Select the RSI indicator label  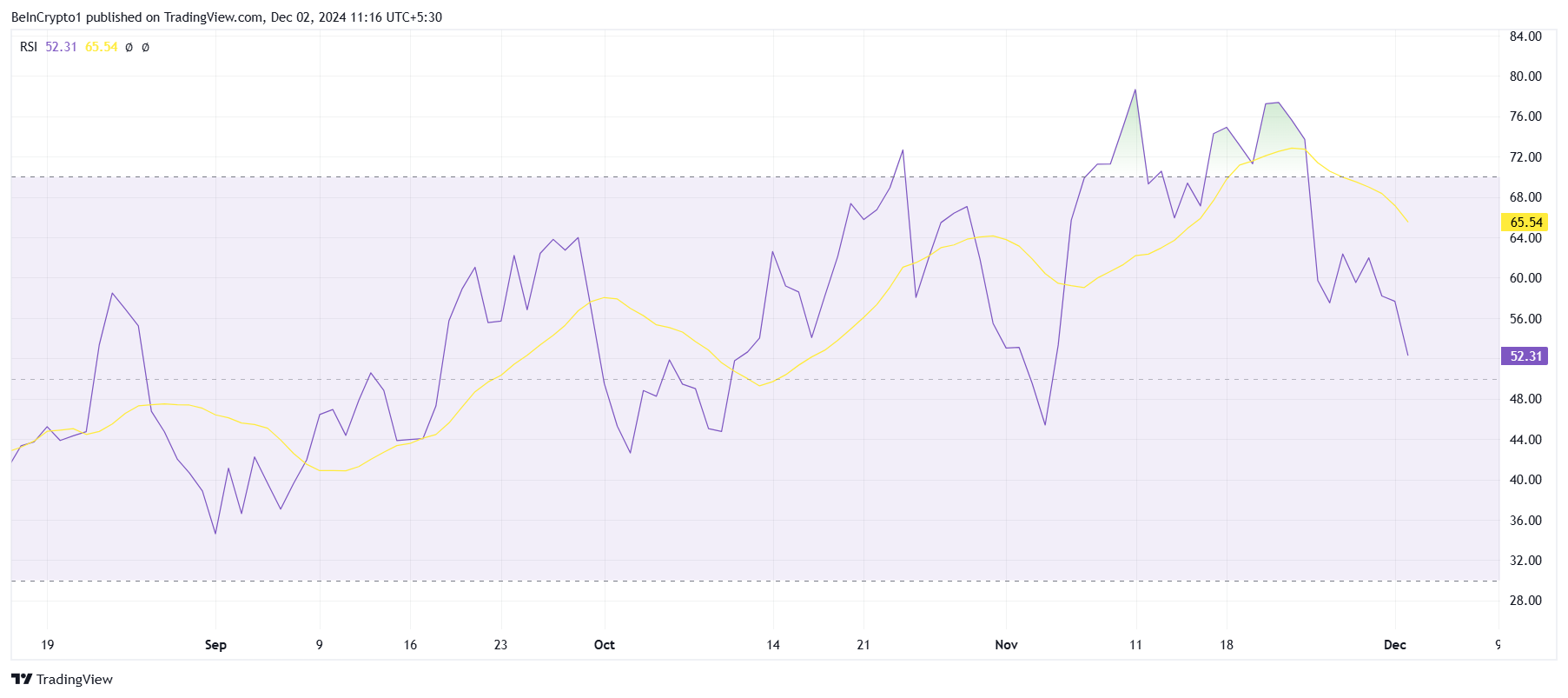point(29,47)
